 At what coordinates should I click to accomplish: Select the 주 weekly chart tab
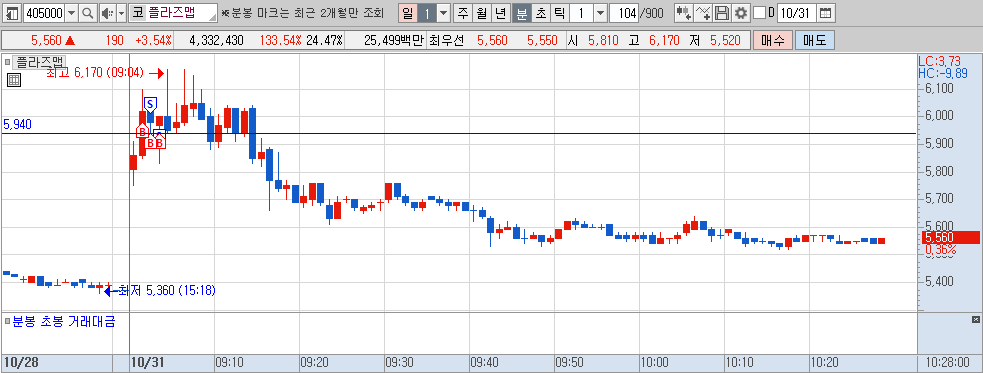[x=463, y=13]
